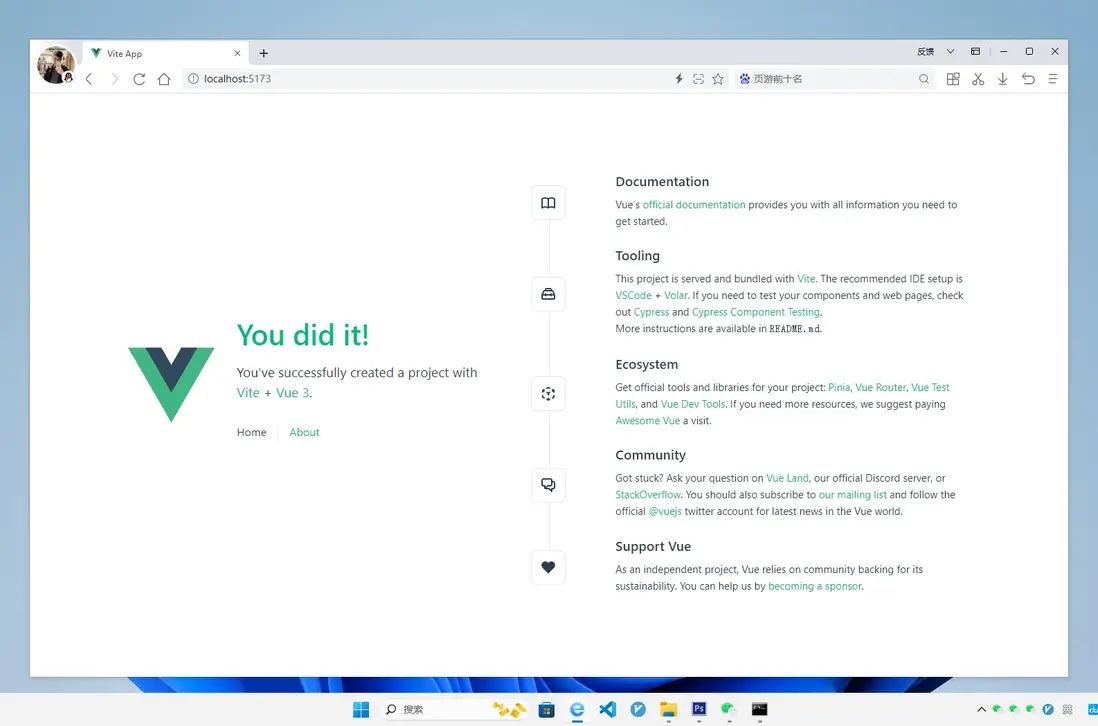Click the 页游前十名 search field
The height and width of the screenshot is (726, 1098).
[x=826, y=79]
